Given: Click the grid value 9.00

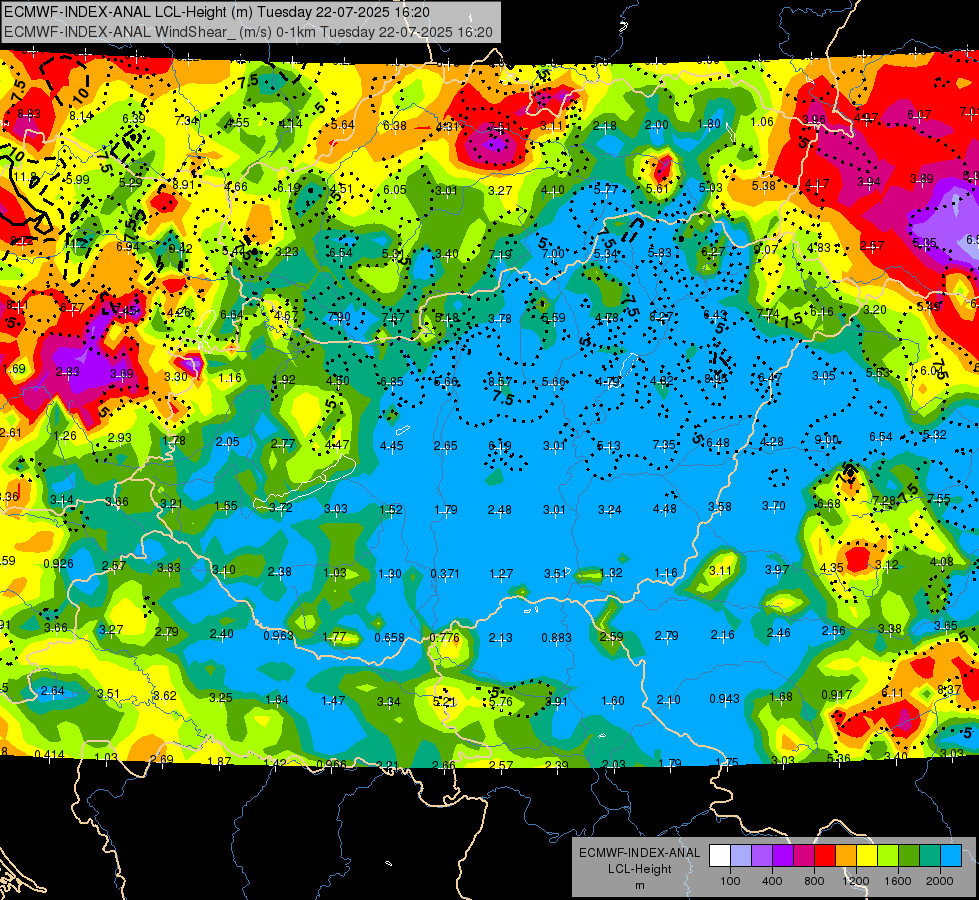Looking at the screenshot, I should [x=827, y=440].
